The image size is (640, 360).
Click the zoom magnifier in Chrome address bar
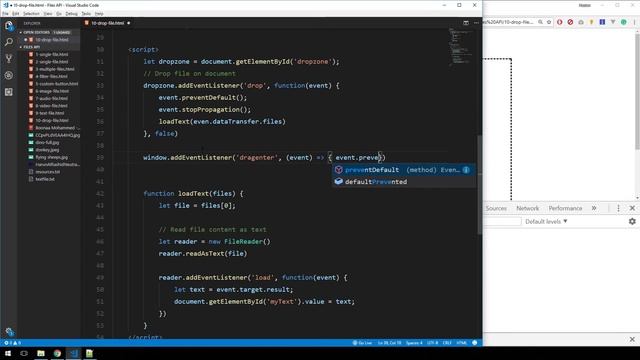pos(540,22)
